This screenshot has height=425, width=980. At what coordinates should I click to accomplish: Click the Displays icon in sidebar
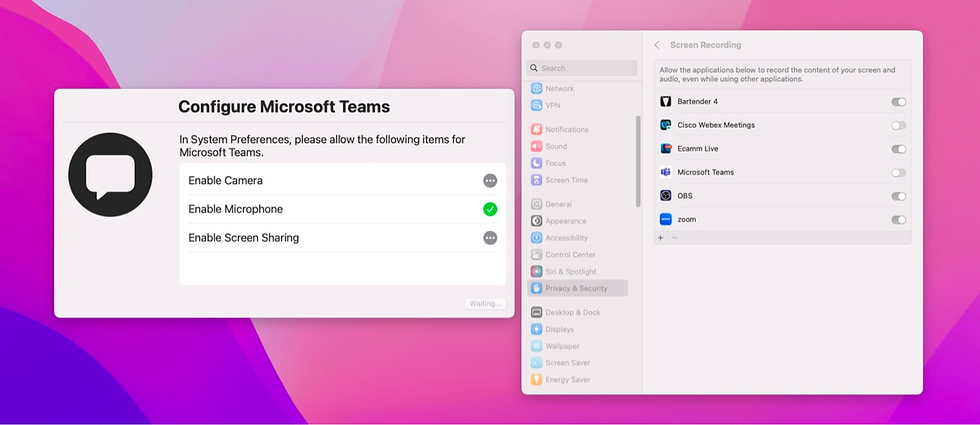tap(536, 329)
